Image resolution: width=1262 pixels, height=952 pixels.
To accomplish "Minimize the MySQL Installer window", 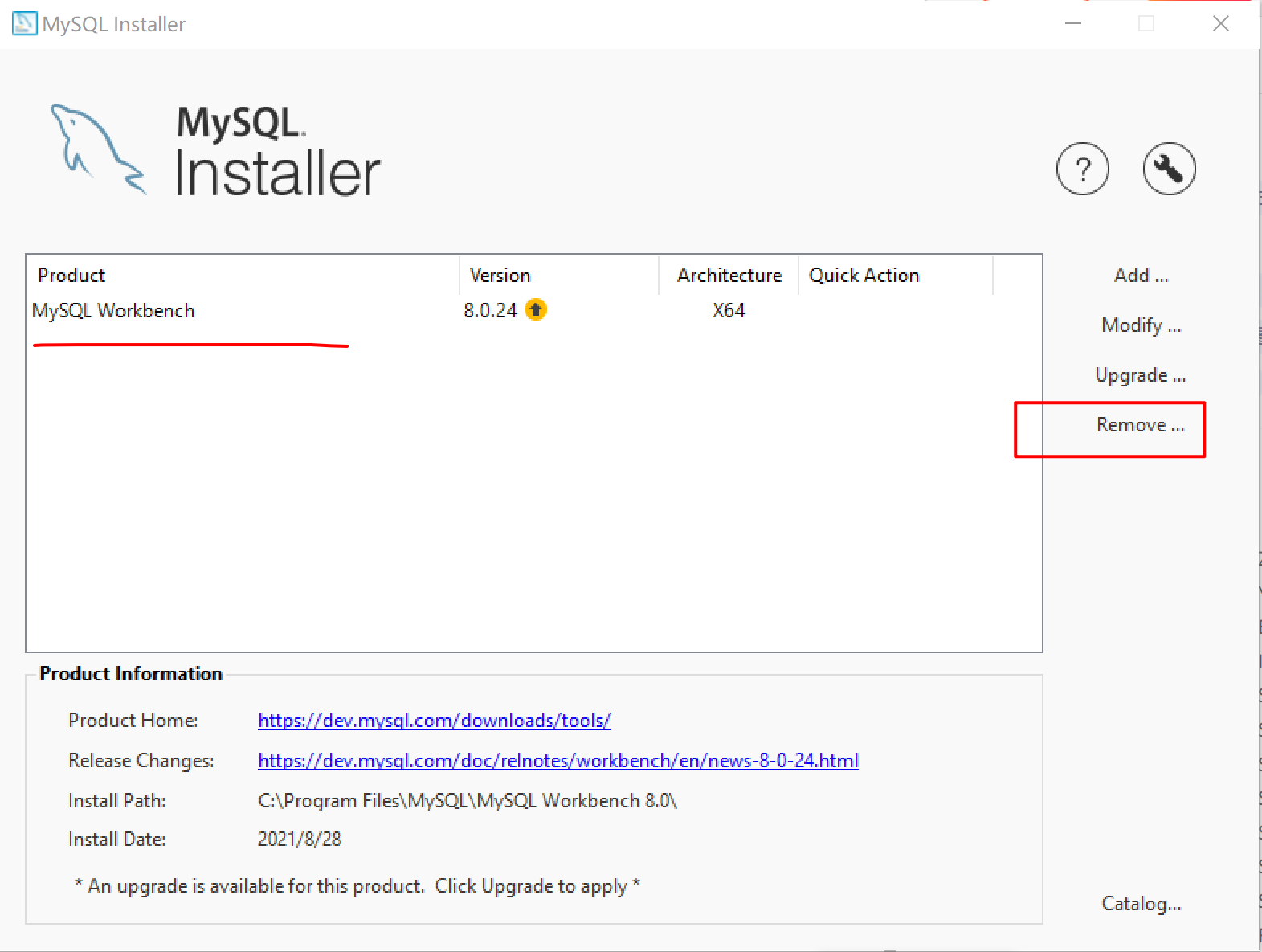I will 1073,24.
